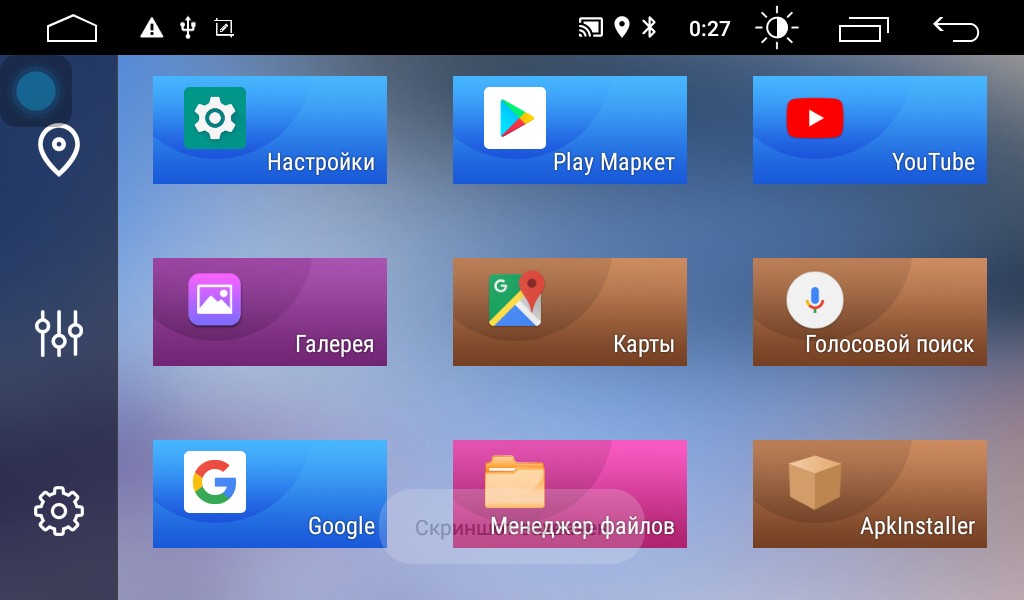The image size is (1024, 600).
Task: Tap the home button in status bar
Action: click(x=72, y=28)
